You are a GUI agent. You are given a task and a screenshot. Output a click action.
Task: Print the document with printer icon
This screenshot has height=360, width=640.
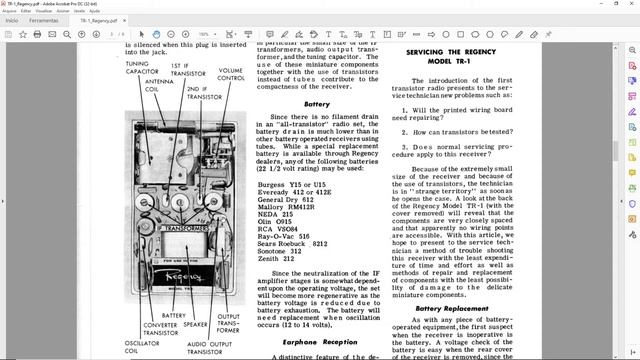(x=37, y=35)
